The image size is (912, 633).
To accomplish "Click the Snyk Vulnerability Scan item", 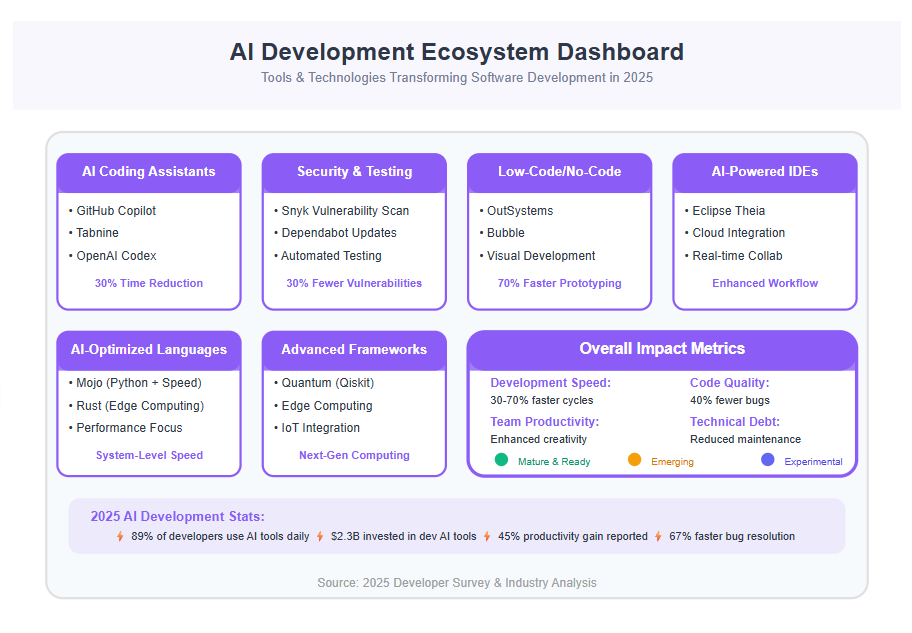I will coord(341,211).
